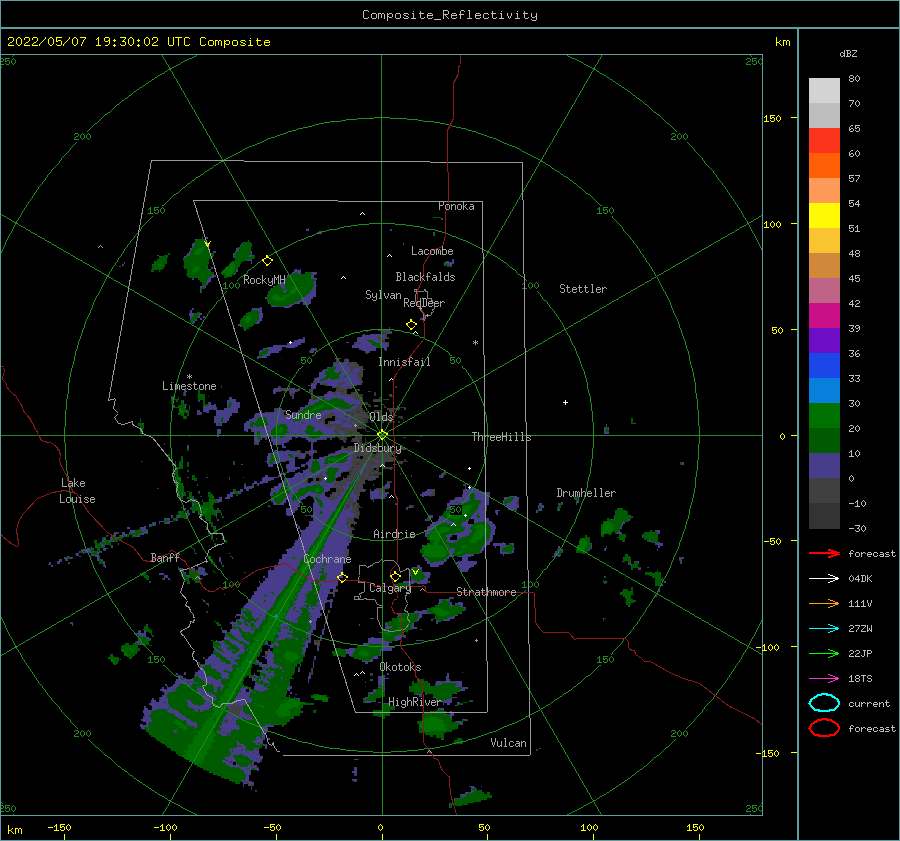The width and height of the screenshot is (900, 841).
Task: Select the red 60–65 dBZ swatch
Action: coord(824,141)
